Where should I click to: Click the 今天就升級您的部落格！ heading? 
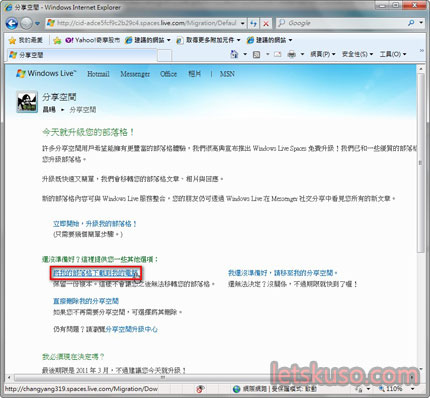(88, 132)
